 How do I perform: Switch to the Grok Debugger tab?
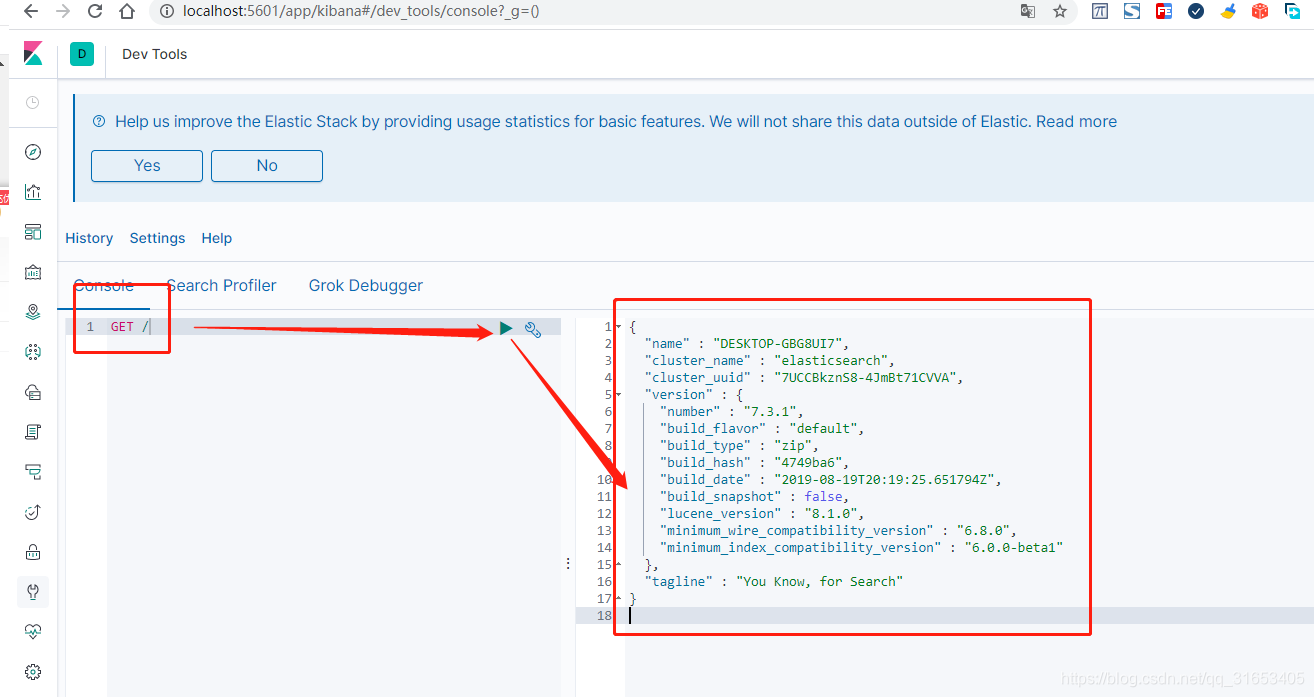tap(365, 286)
